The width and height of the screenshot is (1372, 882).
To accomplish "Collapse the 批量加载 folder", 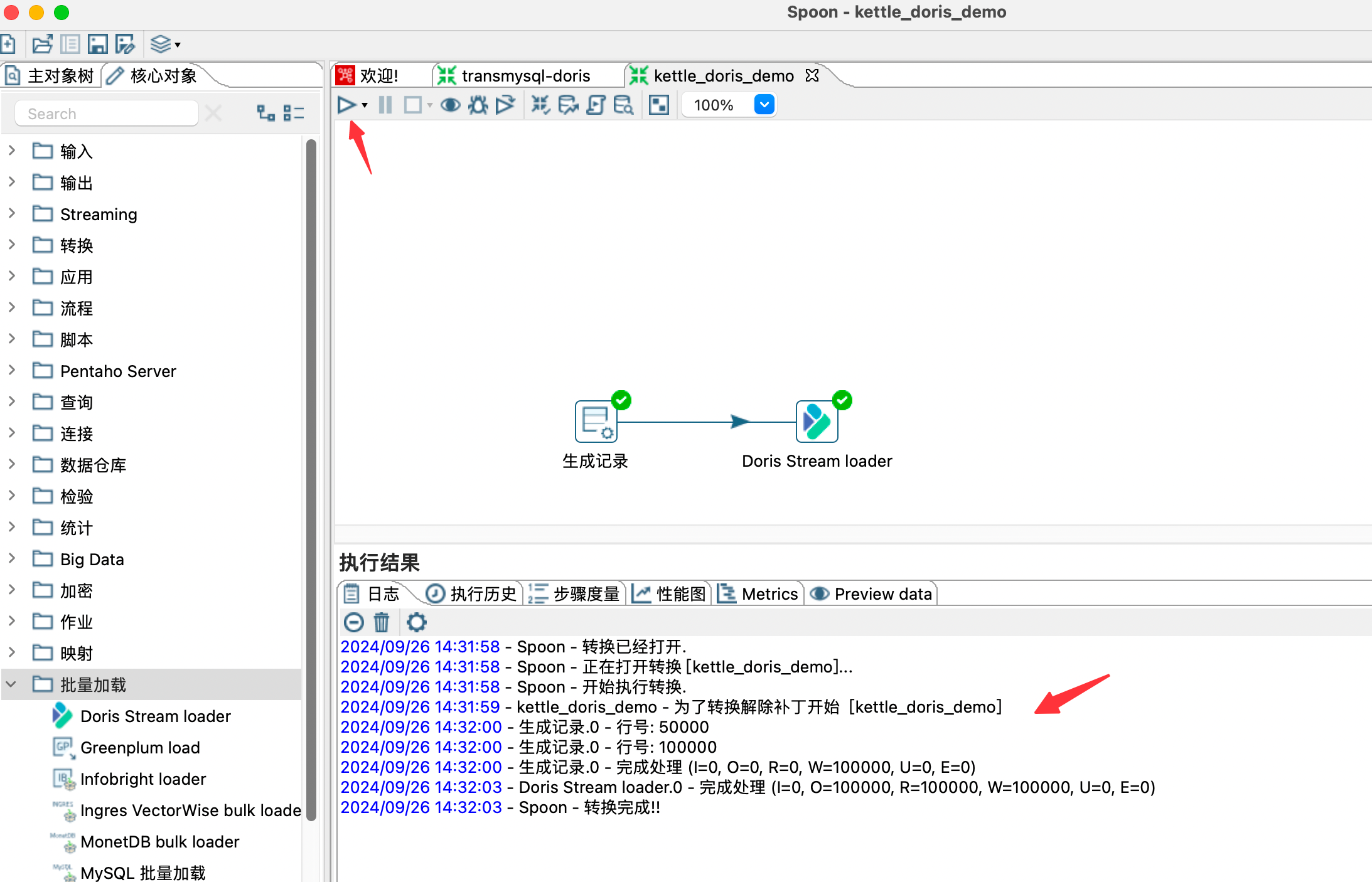I will pyautogui.click(x=11, y=684).
